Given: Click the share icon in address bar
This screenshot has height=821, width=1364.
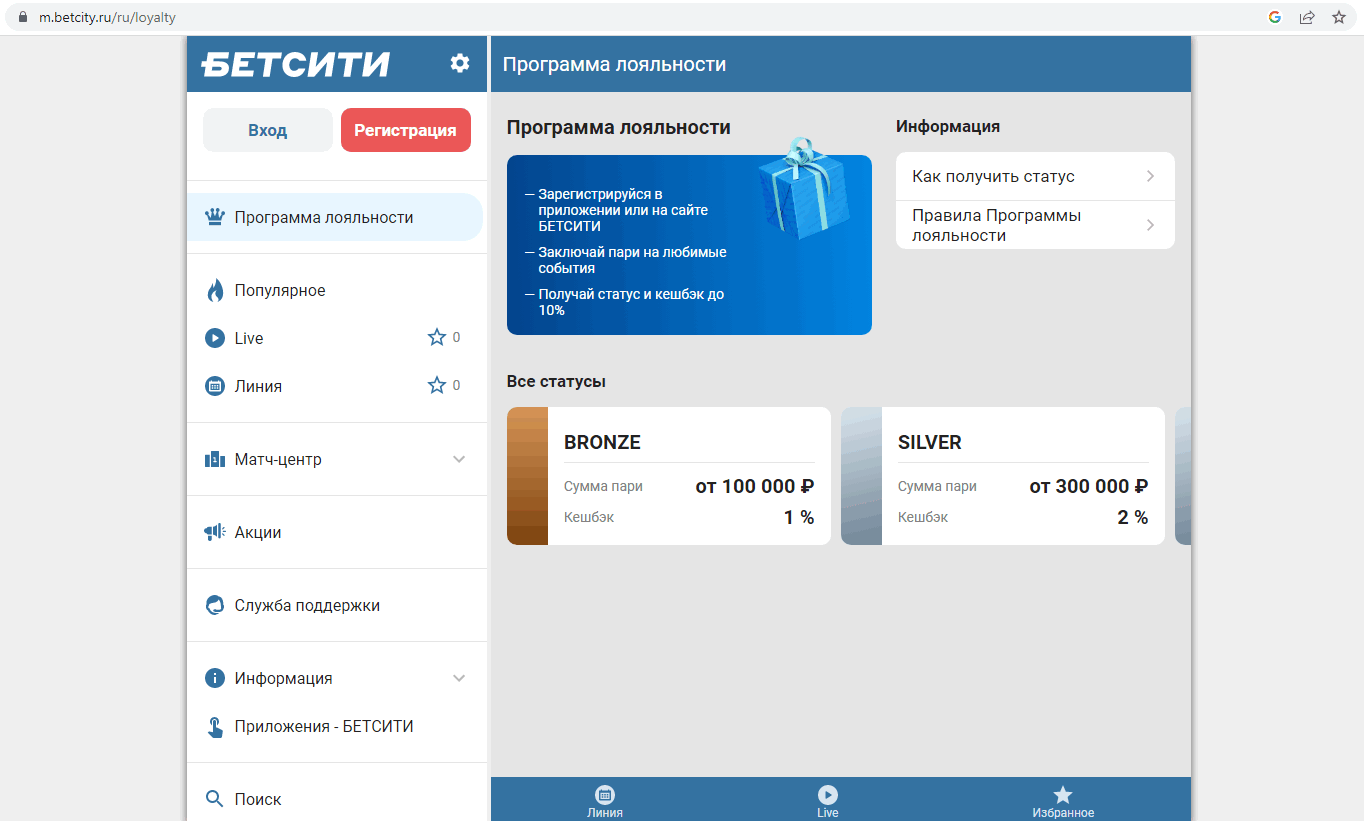Looking at the screenshot, I should point(1306,17).
